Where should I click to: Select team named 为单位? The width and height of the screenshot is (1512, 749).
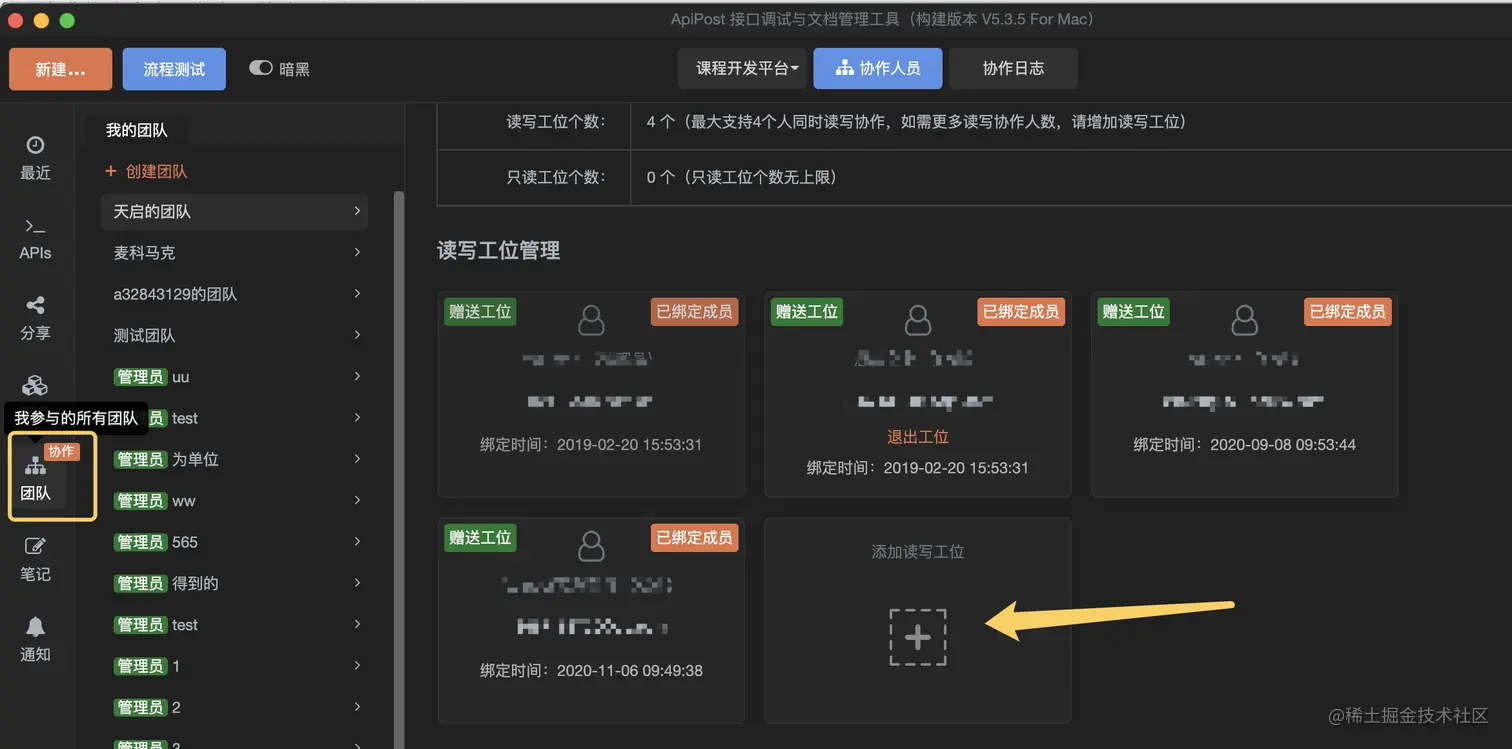coord(234,459)
